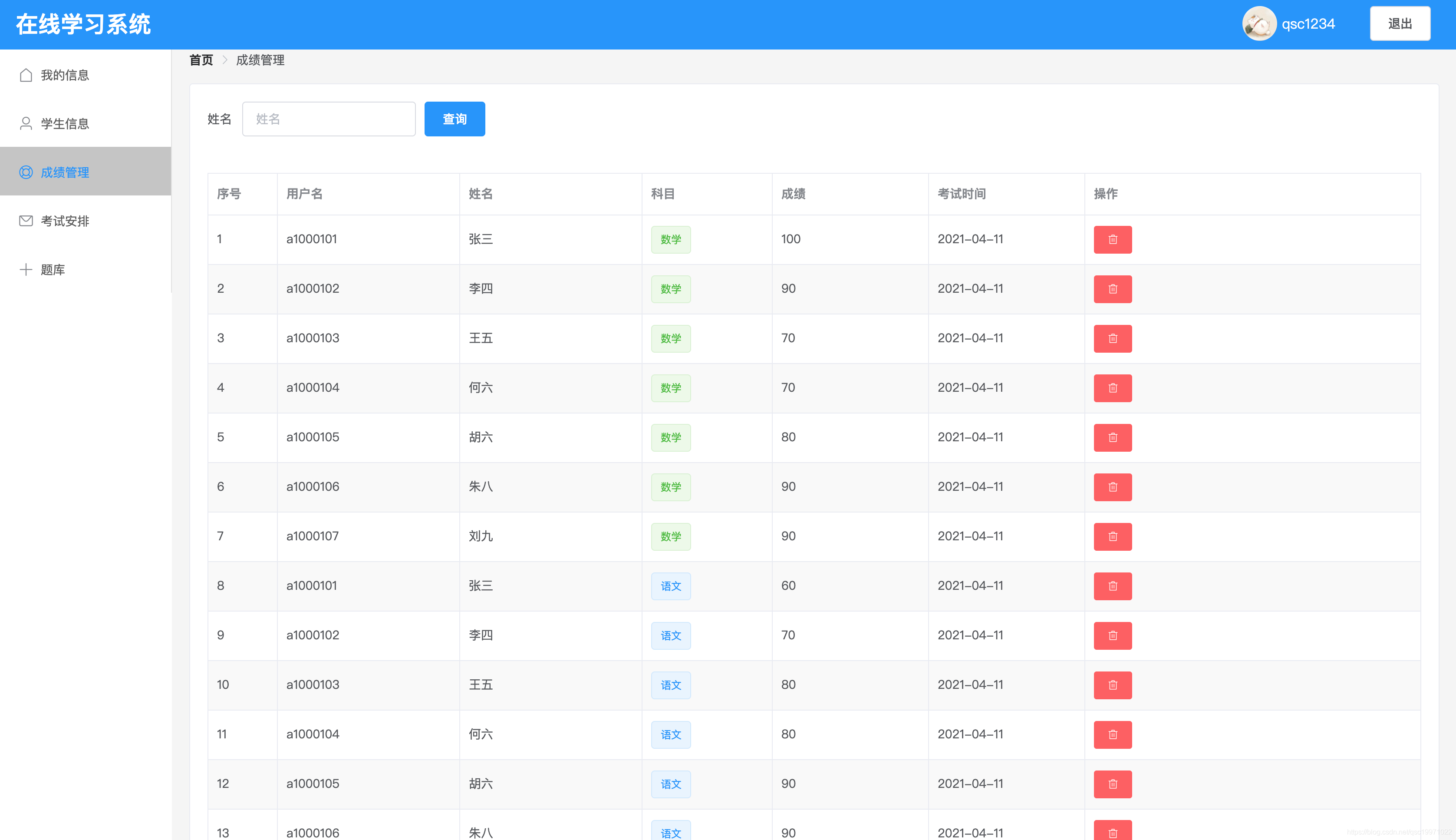Delete the 张三 数学 score row
Viewport: 1456px width, 840px height.
(x=1112, y=239)
